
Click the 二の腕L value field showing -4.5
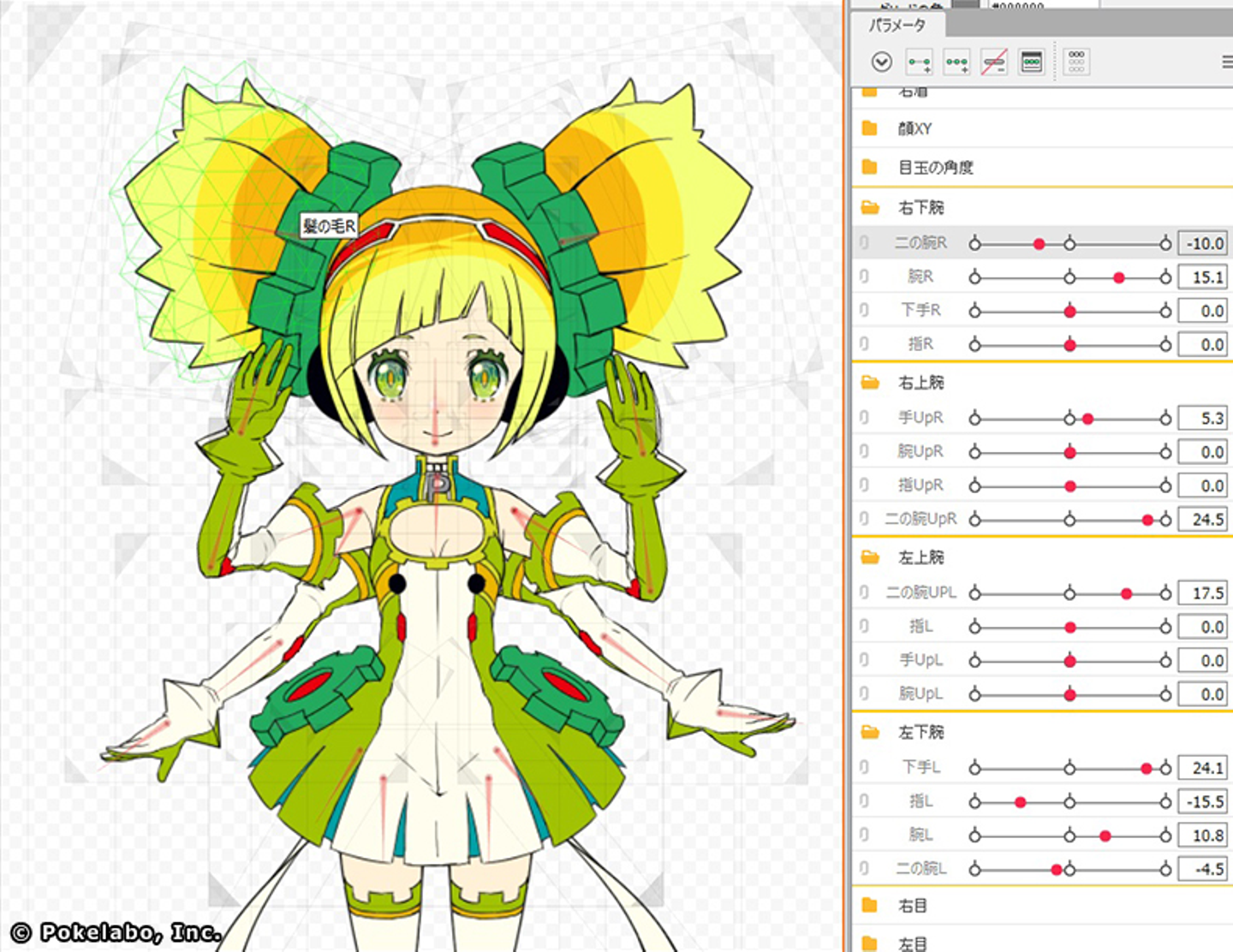(x=1203, y=869)
